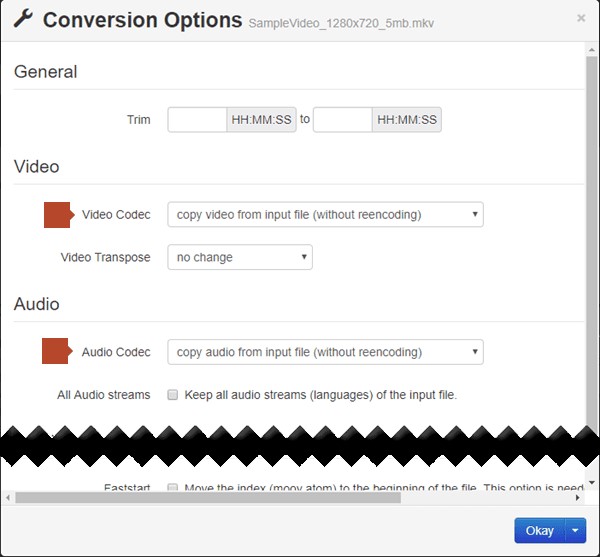Enable Keep all audio streams checkbox
The image size is (600, 557).
[x=173, y=395]
